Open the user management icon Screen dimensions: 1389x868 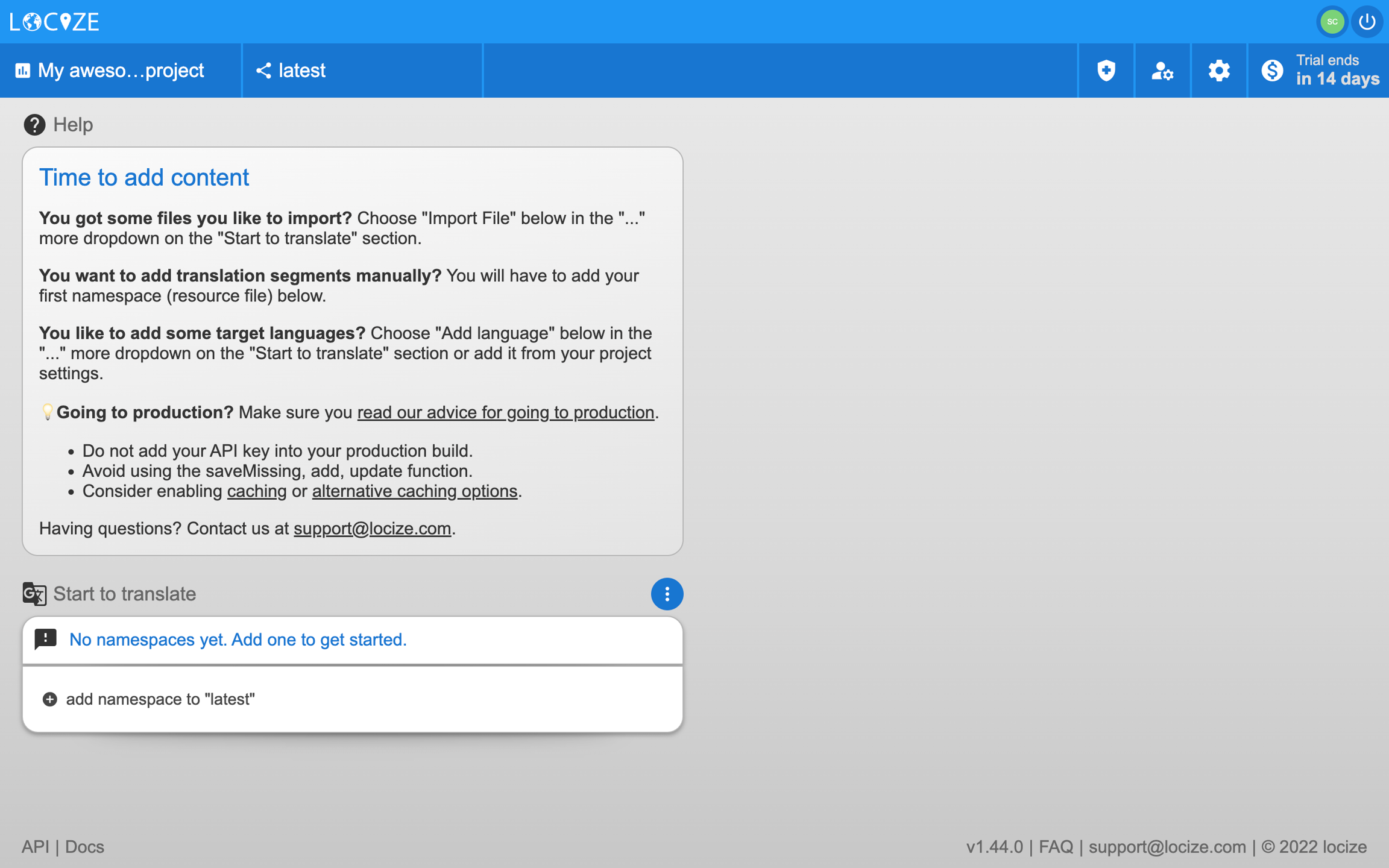pos(1162,71)
